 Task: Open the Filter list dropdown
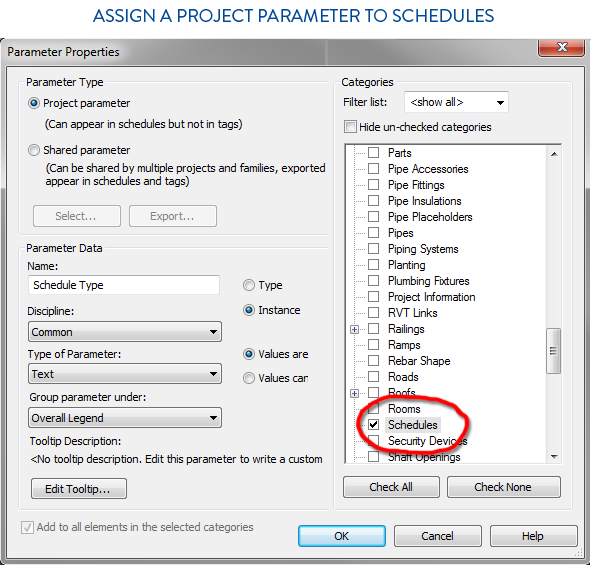[x=456, y=102]
